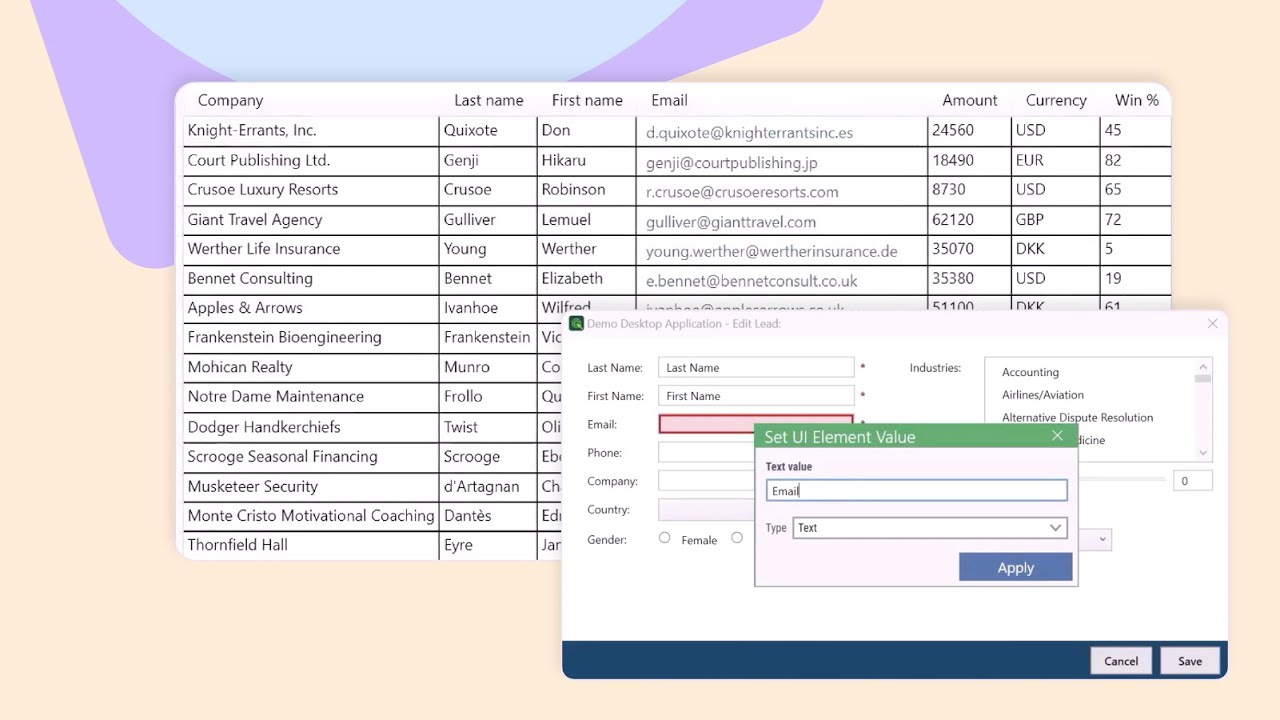Select Airlines/Aviation in the Industries list
The width and height of the screenshot is (1280, 720).
[1043, 395]
